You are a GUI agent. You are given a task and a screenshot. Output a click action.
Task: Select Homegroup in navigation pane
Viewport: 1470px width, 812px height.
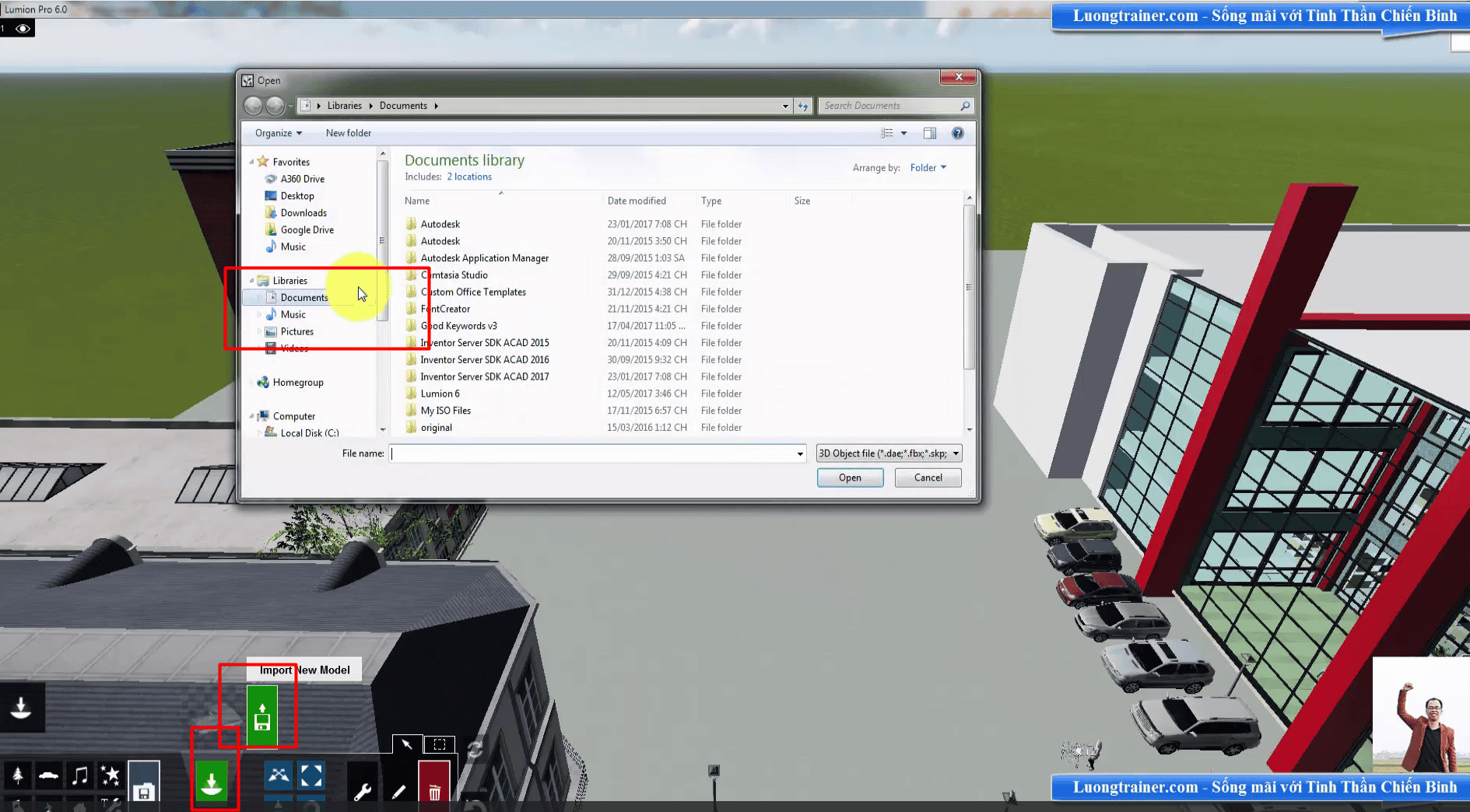click(298, 383)
